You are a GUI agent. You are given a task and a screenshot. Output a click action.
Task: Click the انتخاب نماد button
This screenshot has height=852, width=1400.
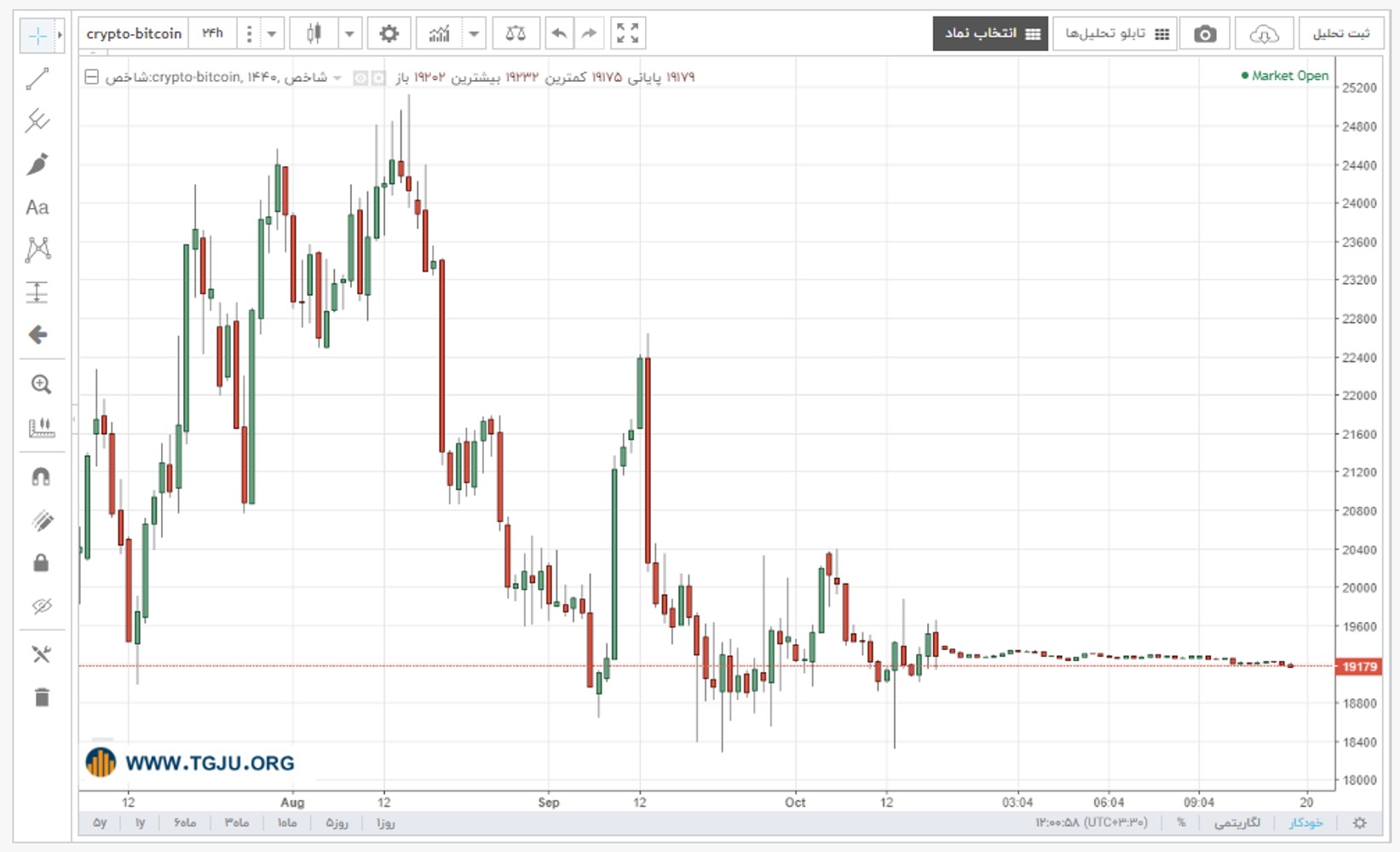990,34
